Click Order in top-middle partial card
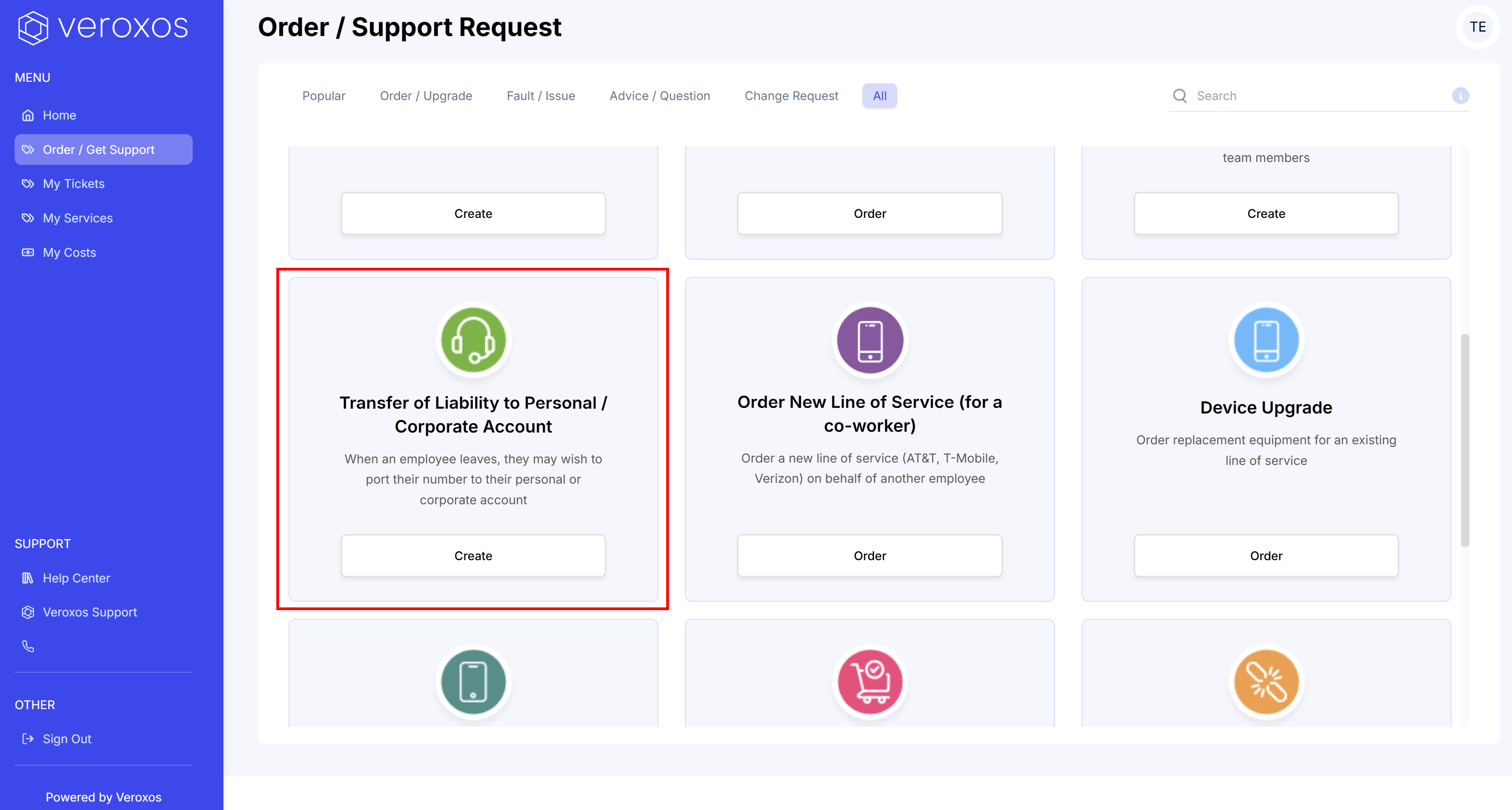The width and height of the screenshot is (1512, 810). [870, 214]
